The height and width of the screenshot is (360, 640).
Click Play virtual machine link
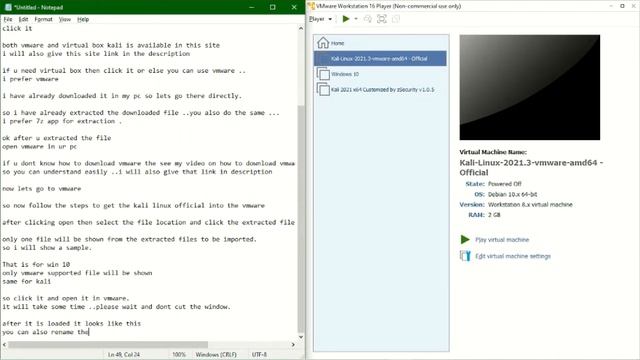(502, 240)
